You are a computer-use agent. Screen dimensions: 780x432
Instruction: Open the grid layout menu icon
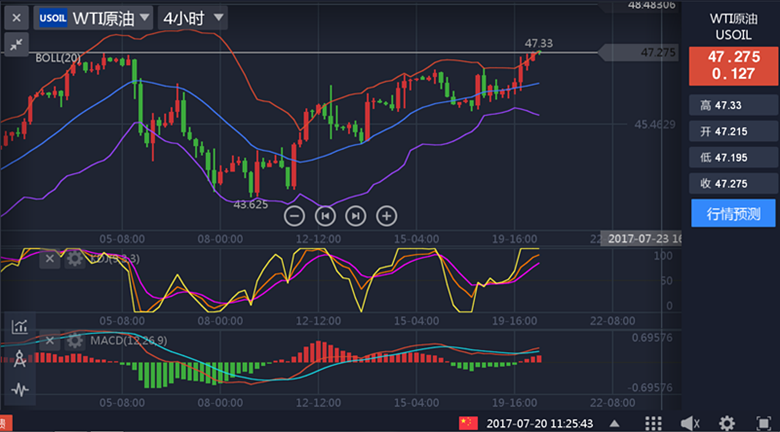point(653,423)
